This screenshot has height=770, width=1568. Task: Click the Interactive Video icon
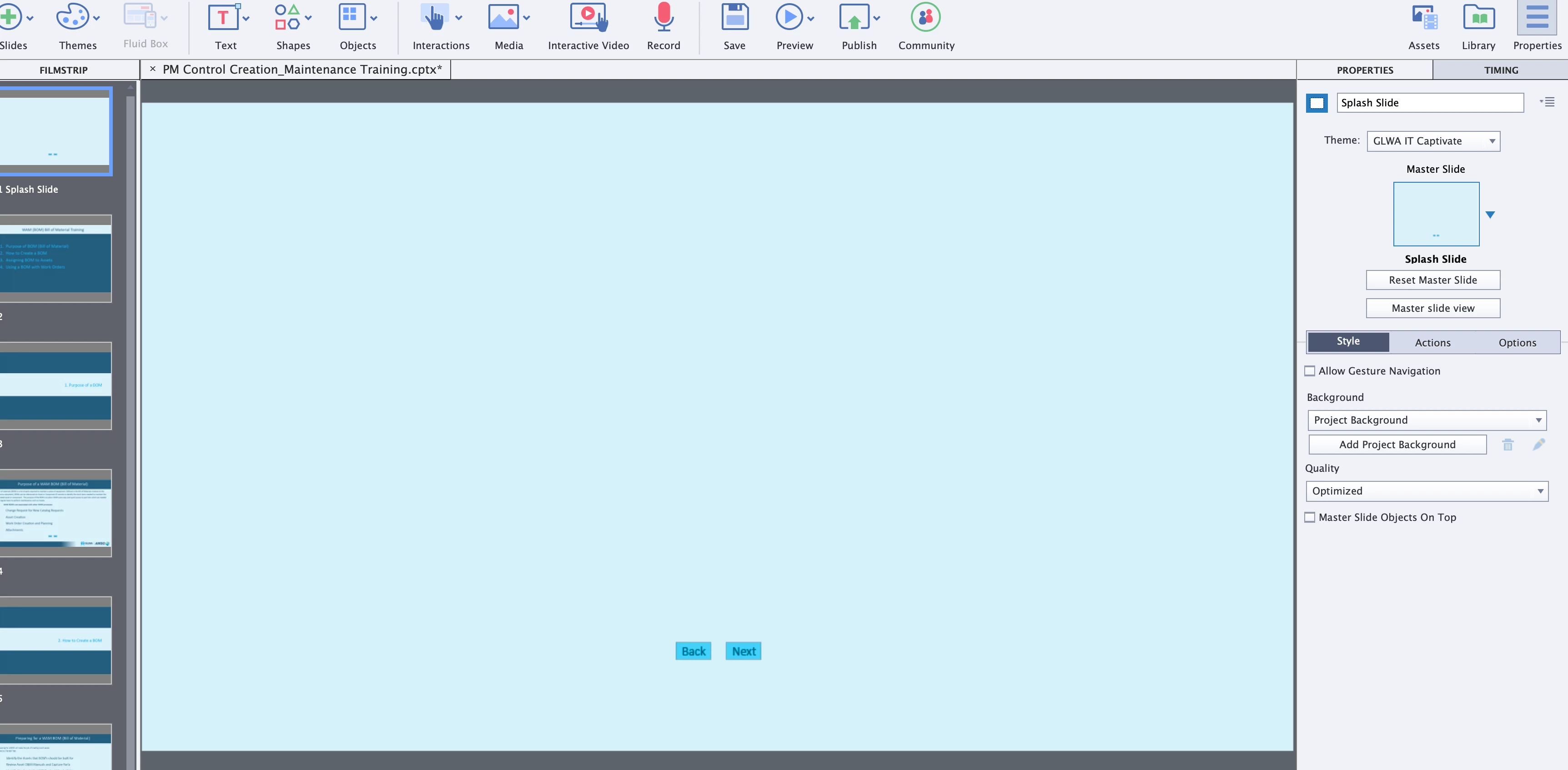click(x=588, y=17)
